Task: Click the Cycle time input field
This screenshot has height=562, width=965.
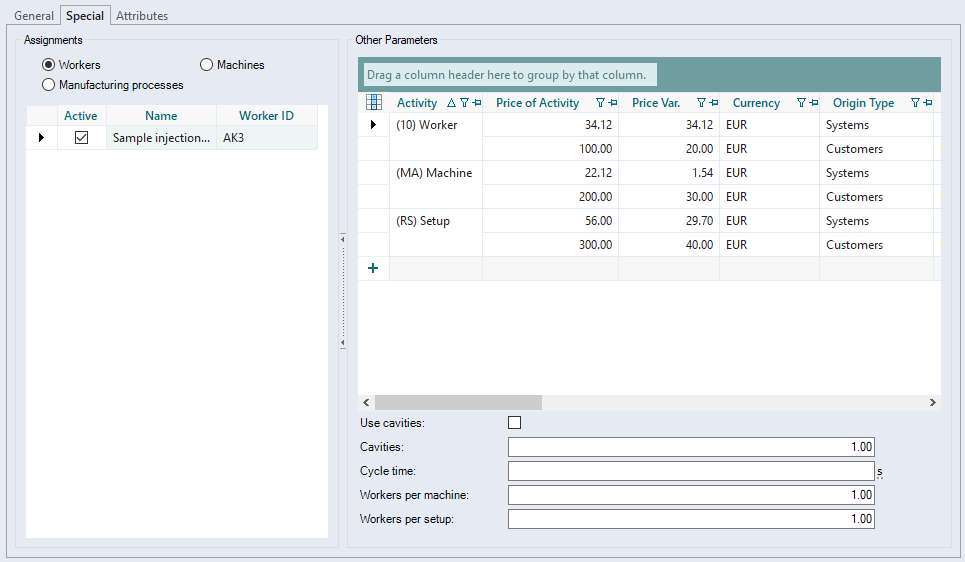Action: point(690,471)
